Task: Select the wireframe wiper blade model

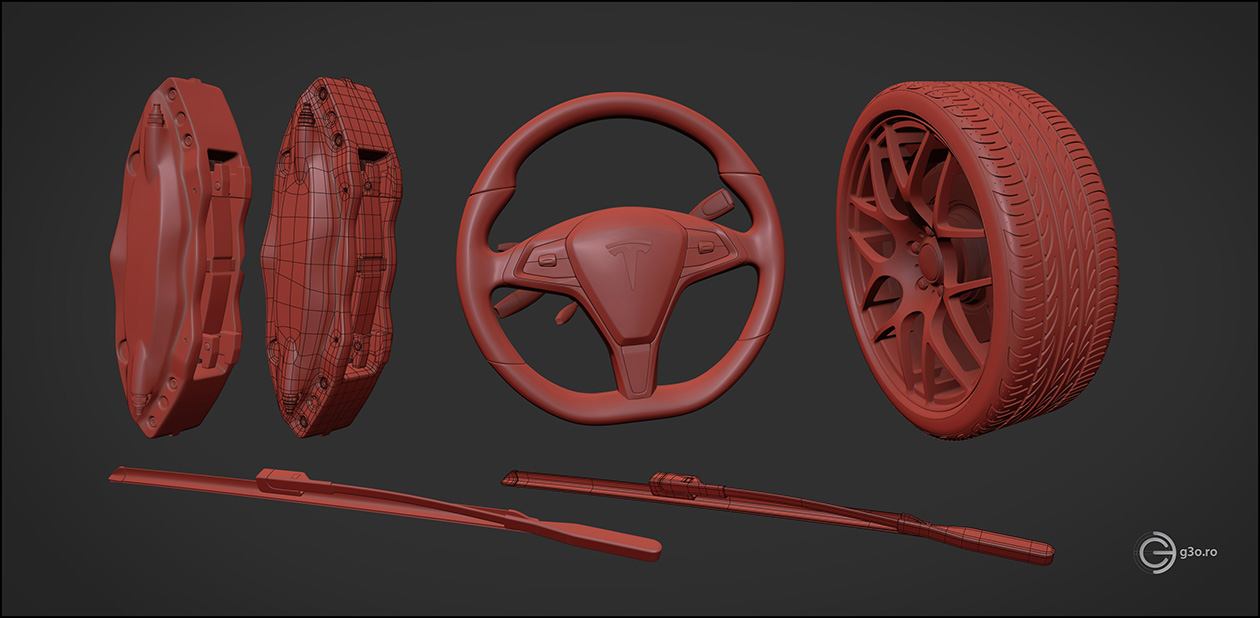Action: tap(780, 510)
